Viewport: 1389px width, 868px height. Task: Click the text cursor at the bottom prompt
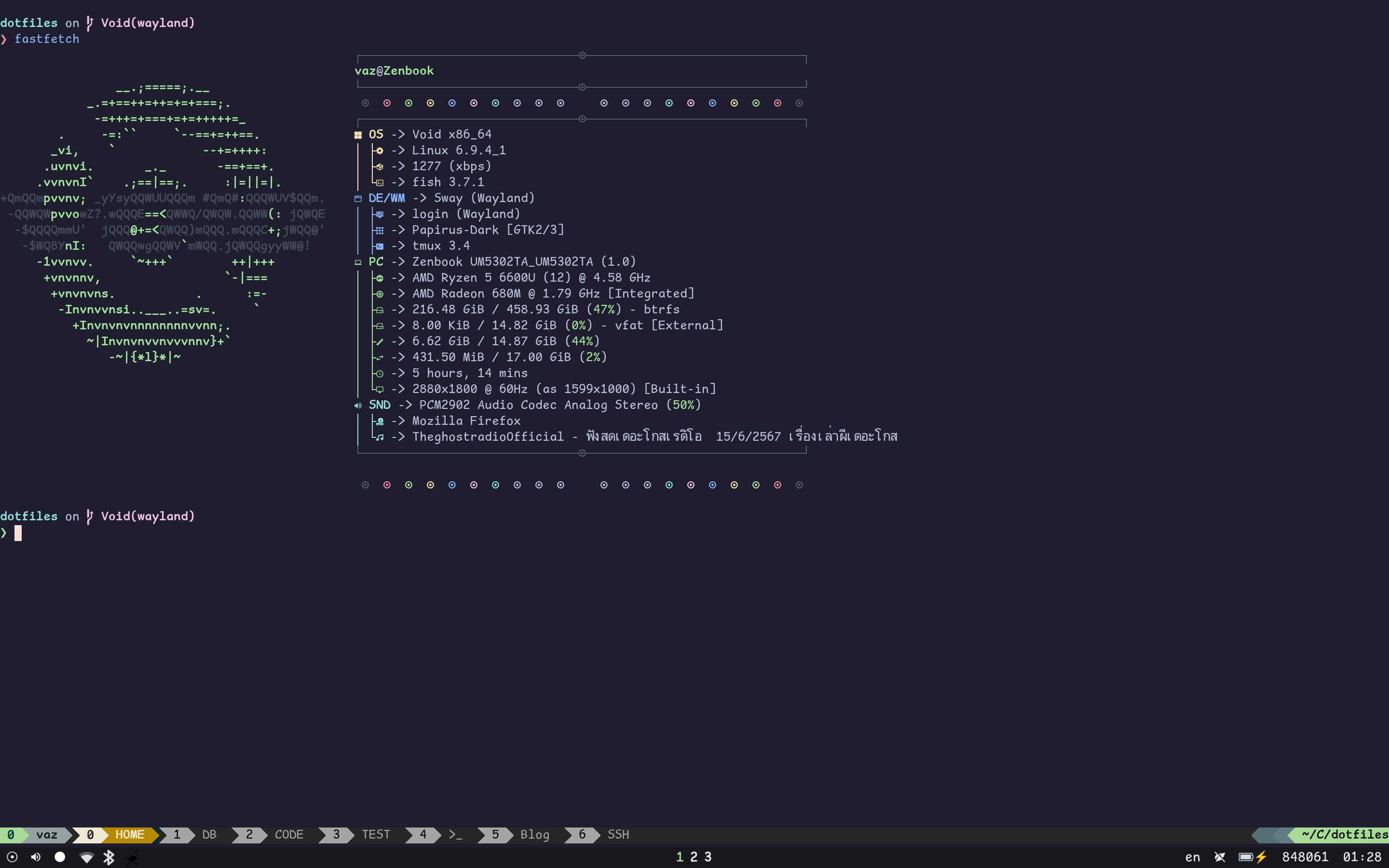(x=18, y=533)
